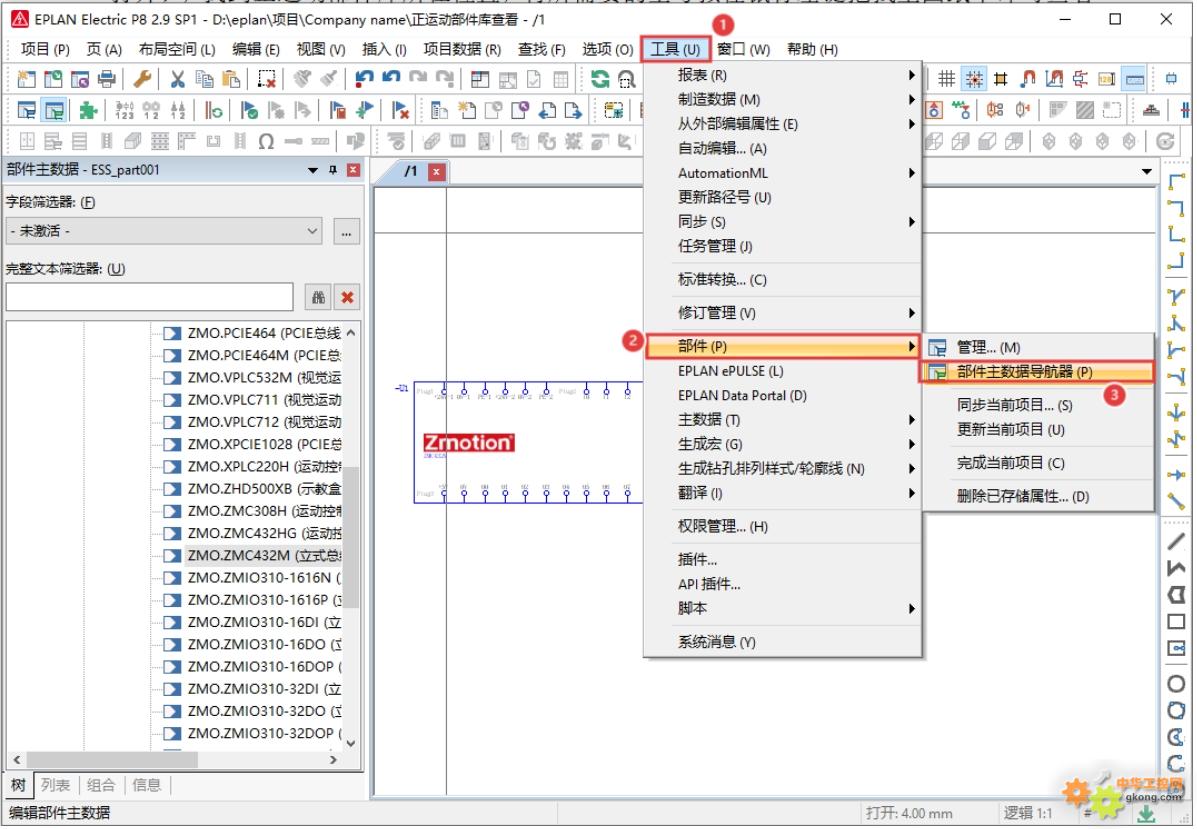The width and height of the screenshot is (1197, 829).
Task: Expand the 主数据 (T) submenu
Action: click(x=783, y=420)
